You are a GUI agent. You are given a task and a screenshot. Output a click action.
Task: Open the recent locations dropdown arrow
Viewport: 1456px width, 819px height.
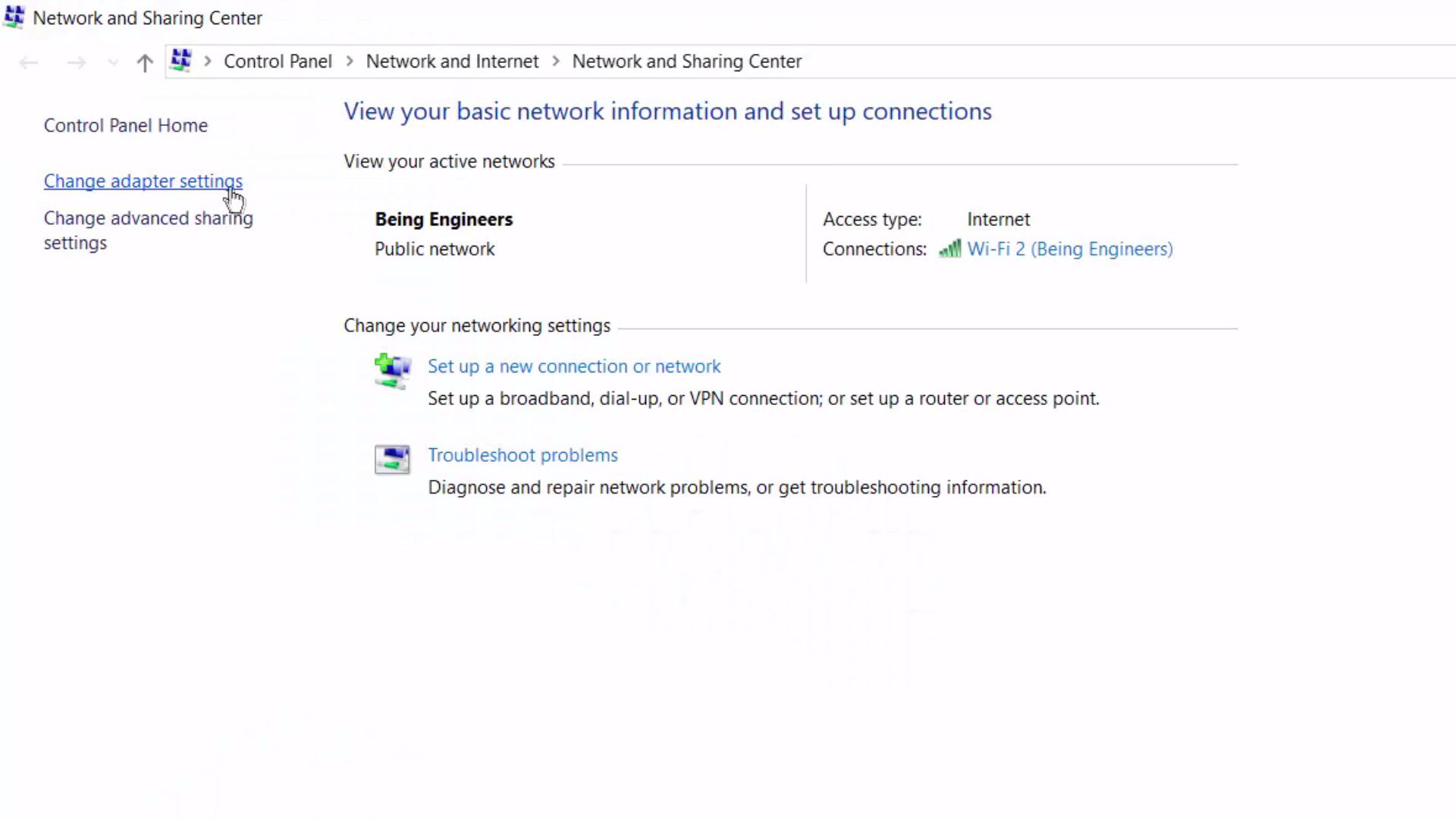(113, 63)
